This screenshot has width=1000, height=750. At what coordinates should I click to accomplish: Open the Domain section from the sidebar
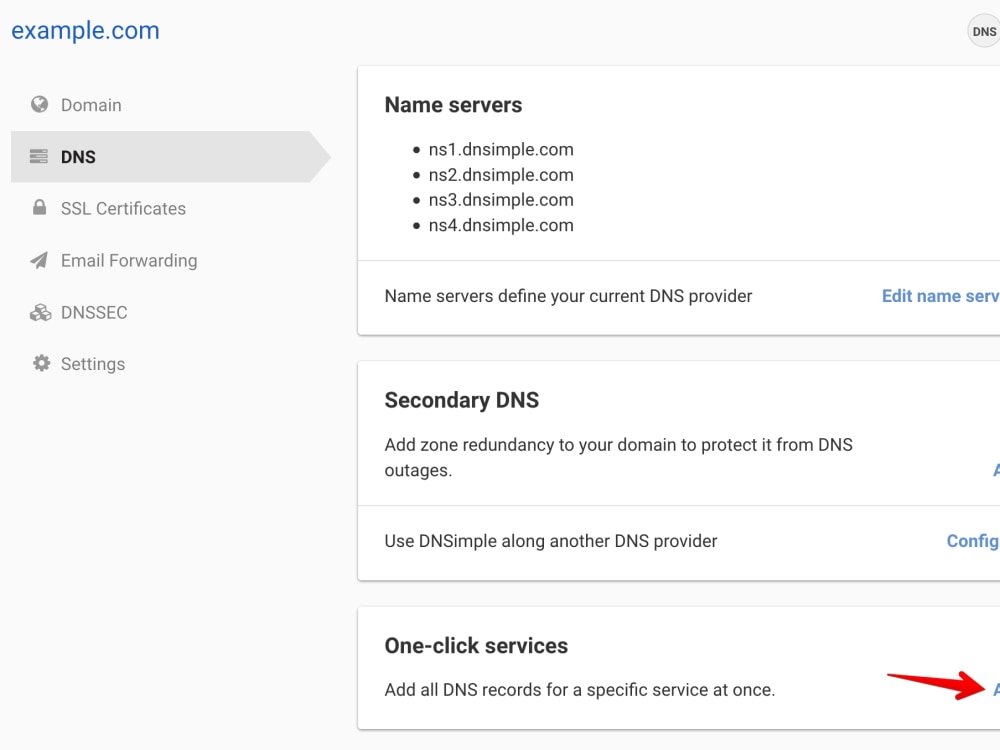pos(91,104)
